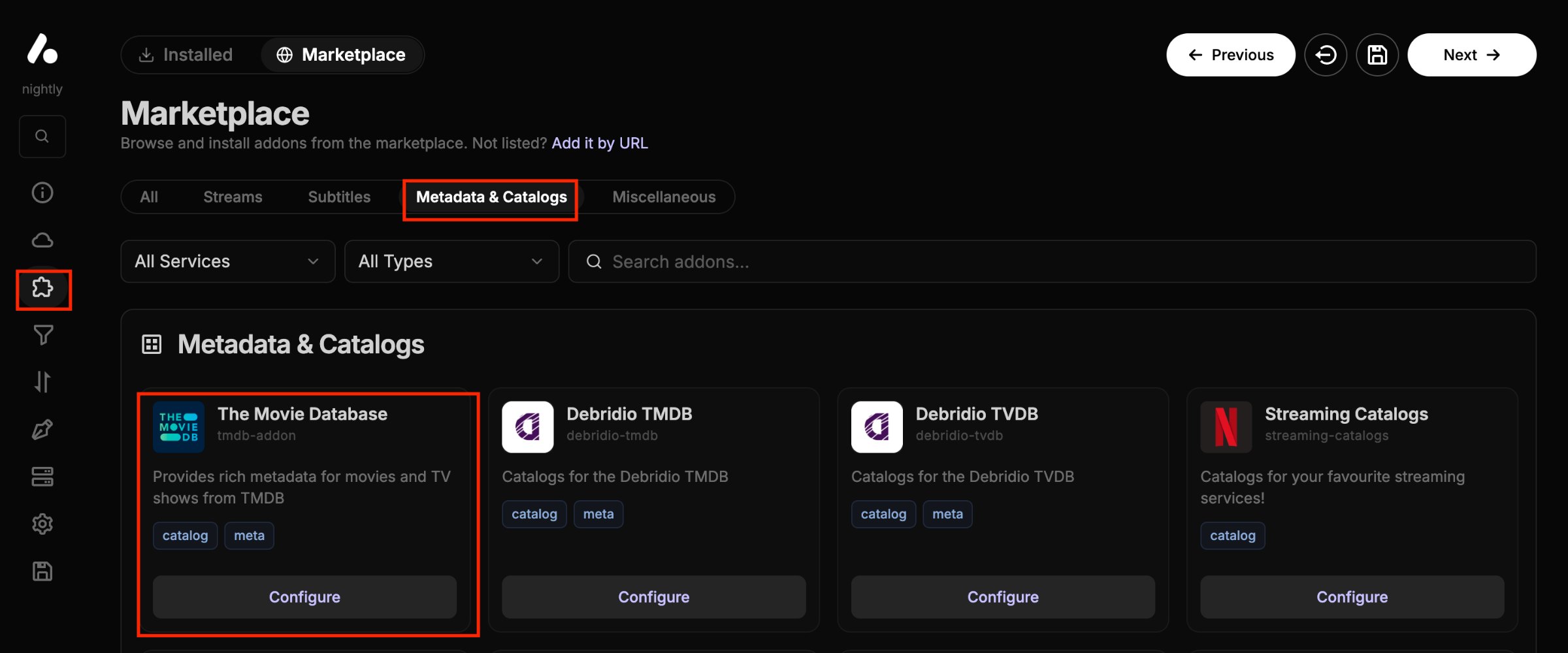The image size is (1568, 653).
Task: Open the Sorting arrows icon in sidebar
Action: 42,382
